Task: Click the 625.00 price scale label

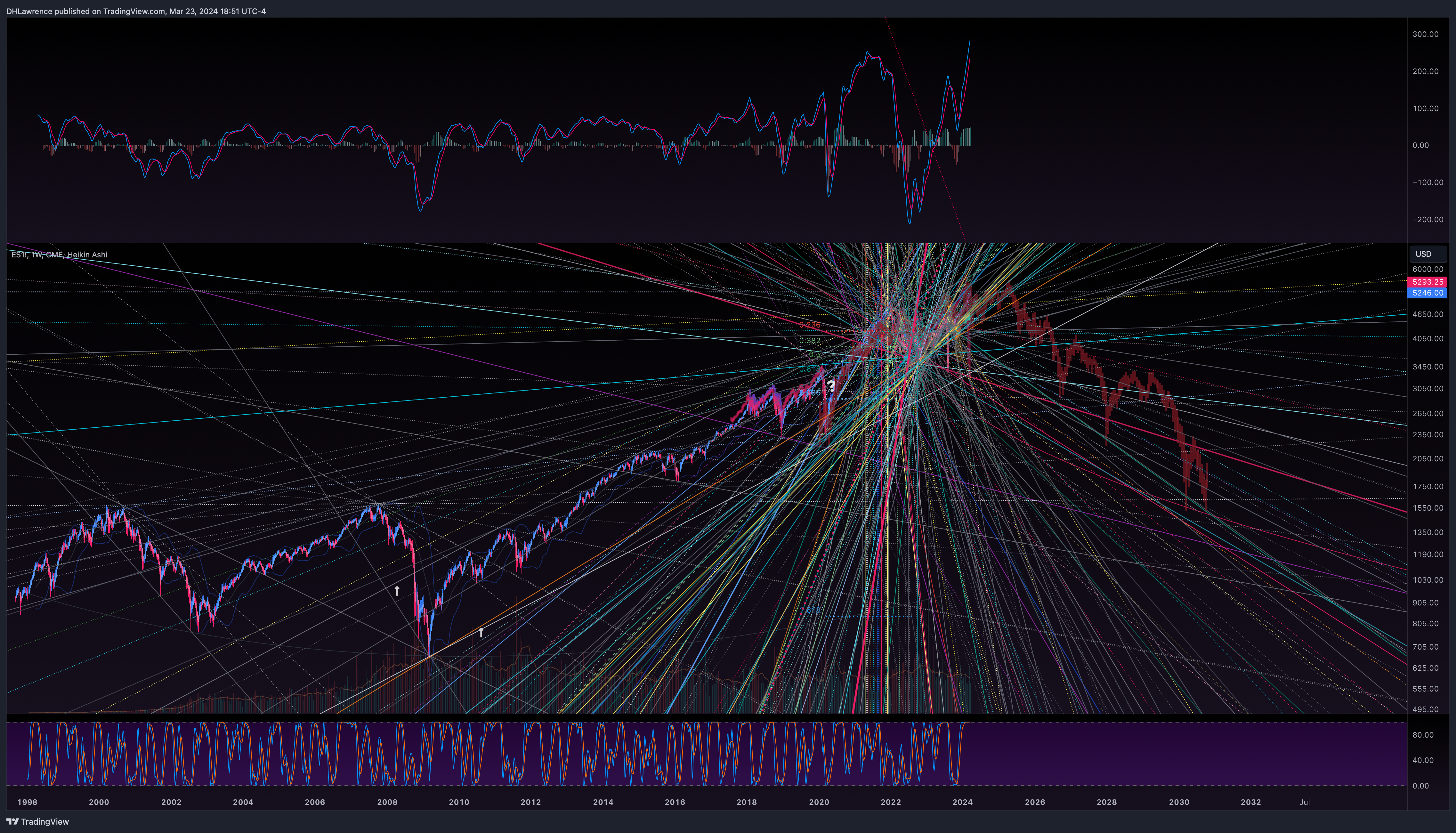Action: (1425, 668)
